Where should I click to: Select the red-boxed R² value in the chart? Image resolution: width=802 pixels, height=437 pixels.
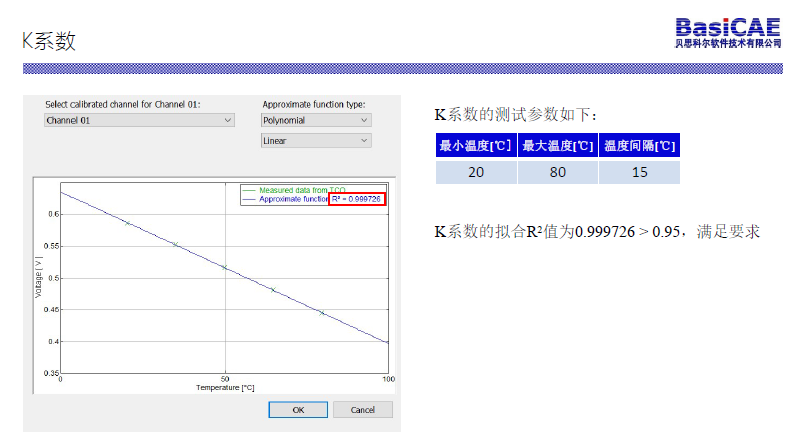coord(357,199)
